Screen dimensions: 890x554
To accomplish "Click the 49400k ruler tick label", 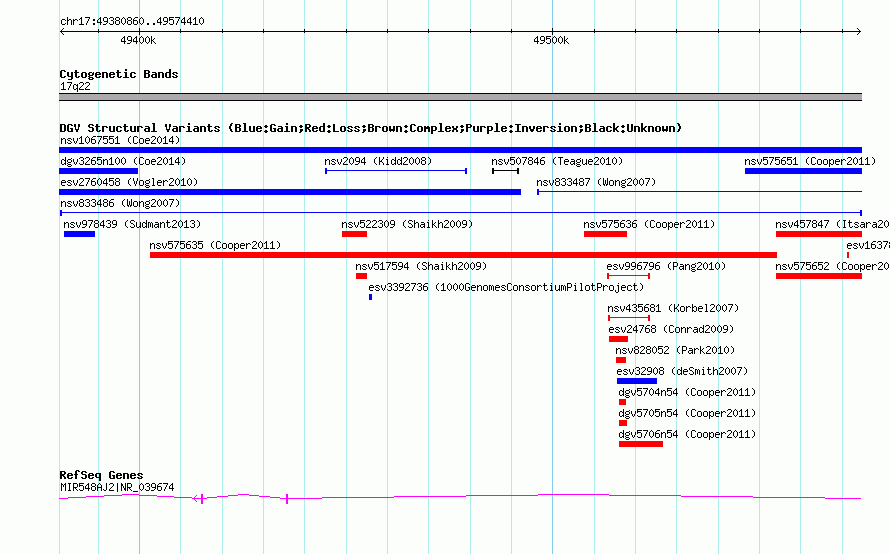I will [138, 40].
